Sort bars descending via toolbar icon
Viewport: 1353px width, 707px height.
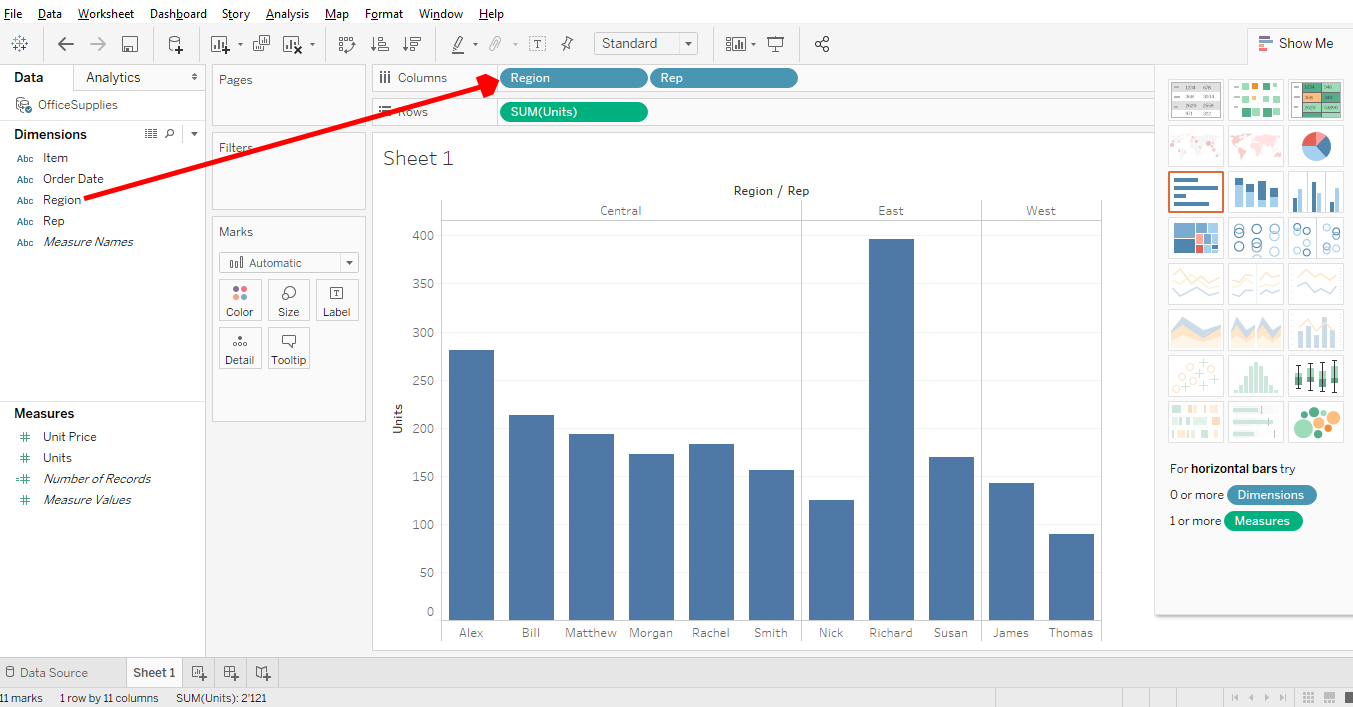click(x=411, y=44)
